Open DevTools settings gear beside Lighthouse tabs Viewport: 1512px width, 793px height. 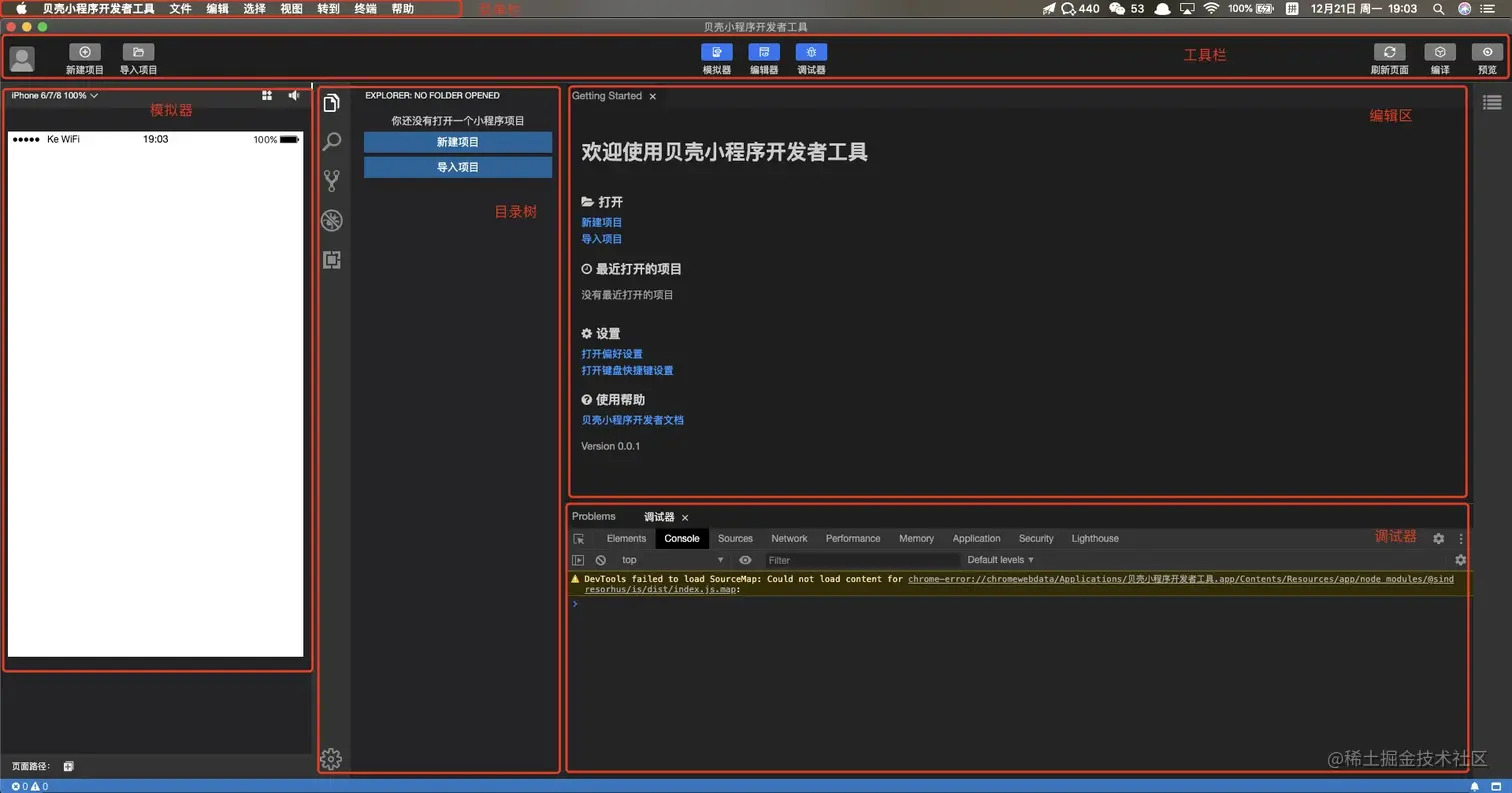pos(1438,538)
